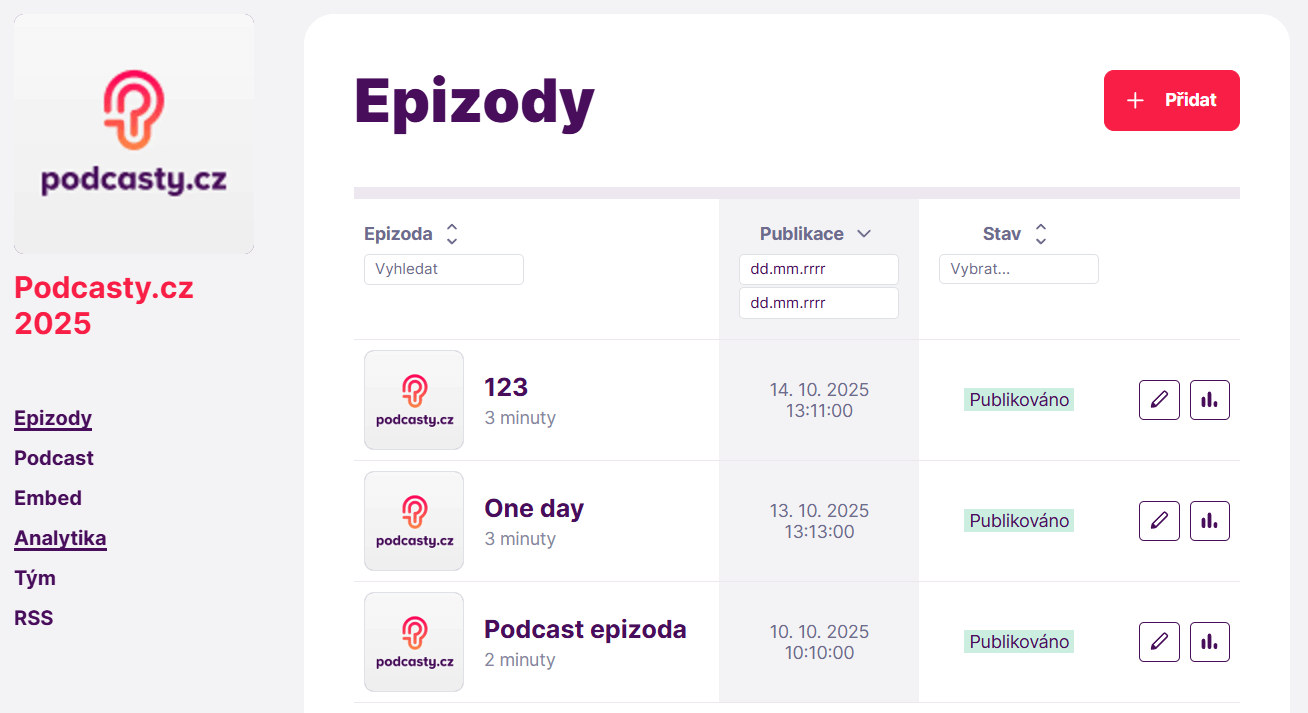Toggle Publikace column sort chevron
Viewport: 1308px width, 713px height.
(864, 234)
